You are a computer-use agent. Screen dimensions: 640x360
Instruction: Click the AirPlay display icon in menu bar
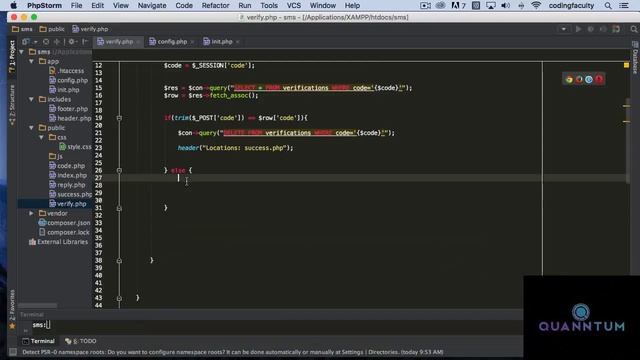(x=491, y=6)
